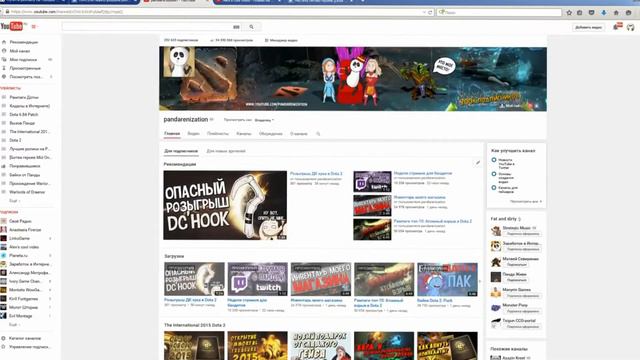The height and width of the screenshot is (360, 640).
Task: Click the browser reload icon
Action: [x=430, y=12]
